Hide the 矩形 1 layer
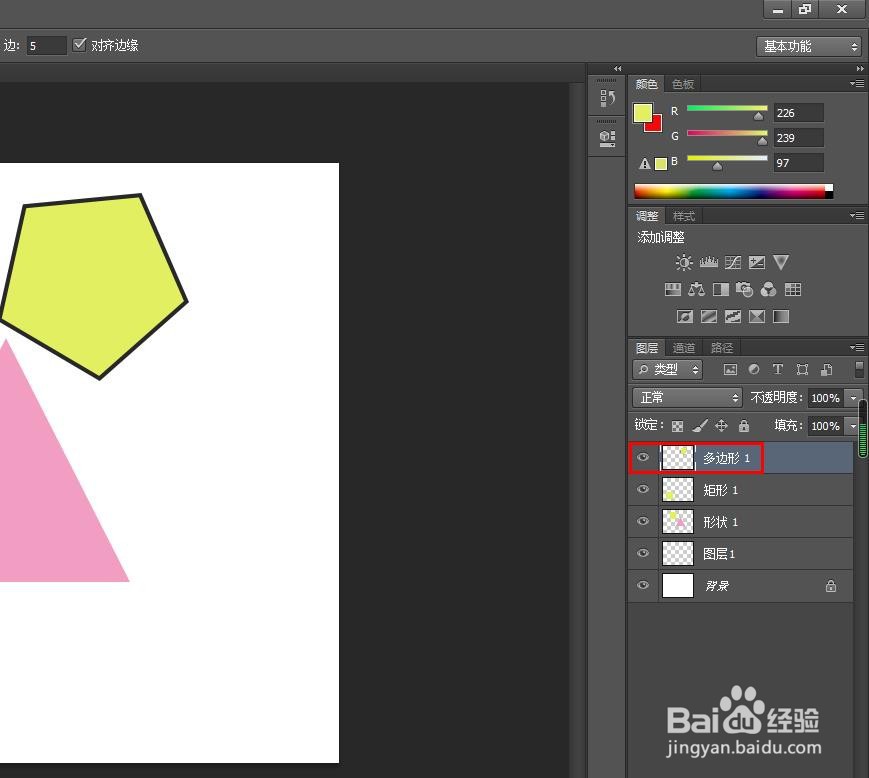Viewport: 869px width, 778px height. (x=643, y=489)
